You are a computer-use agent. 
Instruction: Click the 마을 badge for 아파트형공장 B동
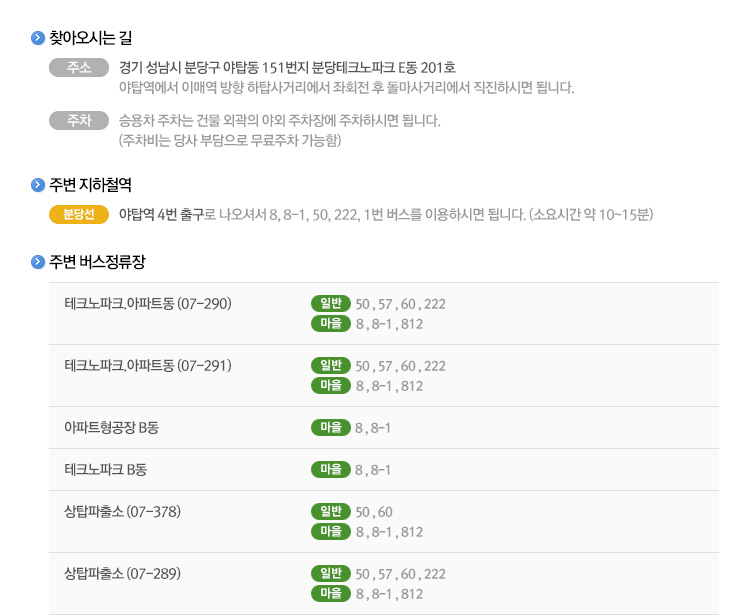tap(331, 428)
